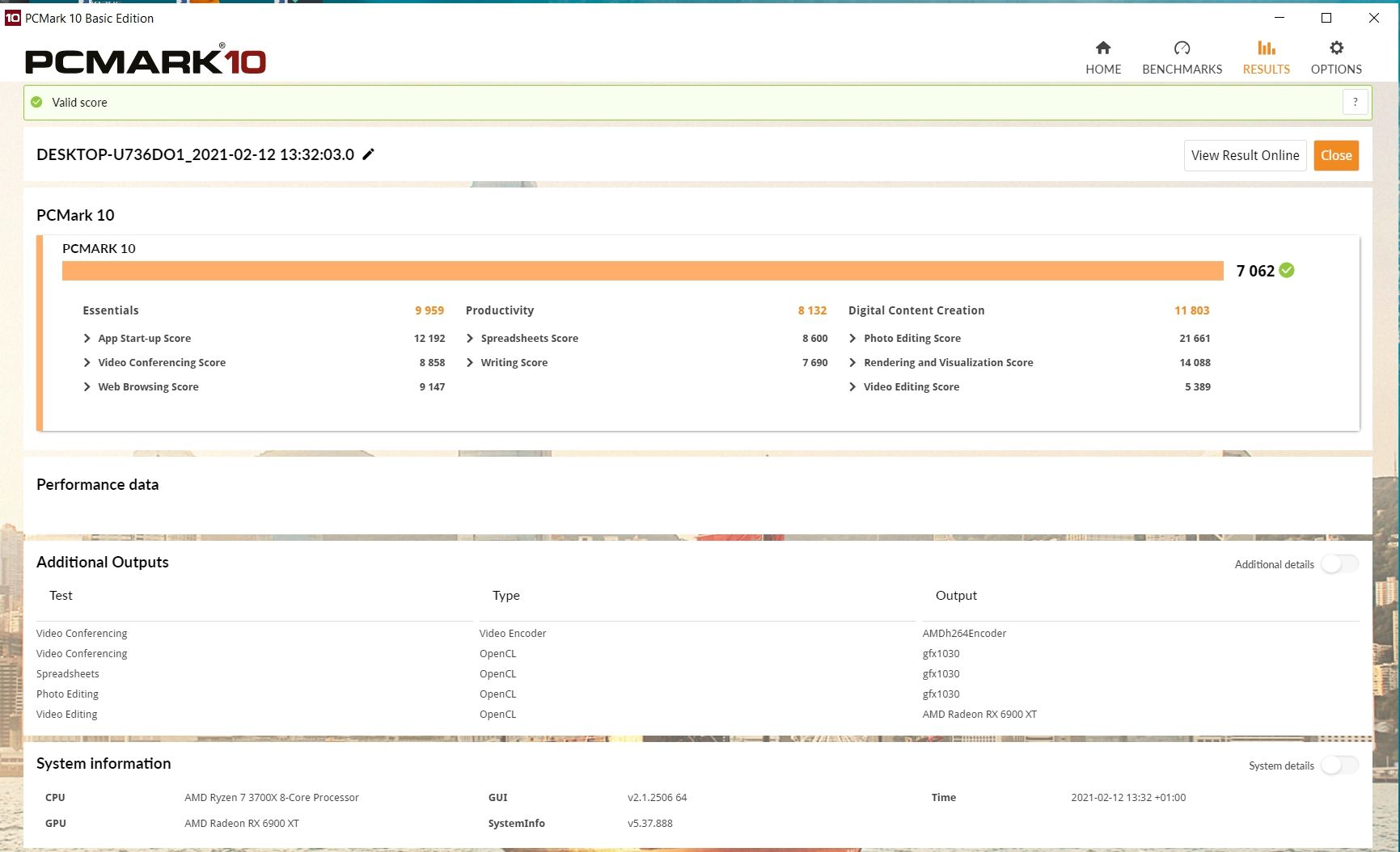The height and width of the screenshot is (852, 1400).
Task: Click the Time value 2021-02-12 13:32
Action: [1128, 797]
